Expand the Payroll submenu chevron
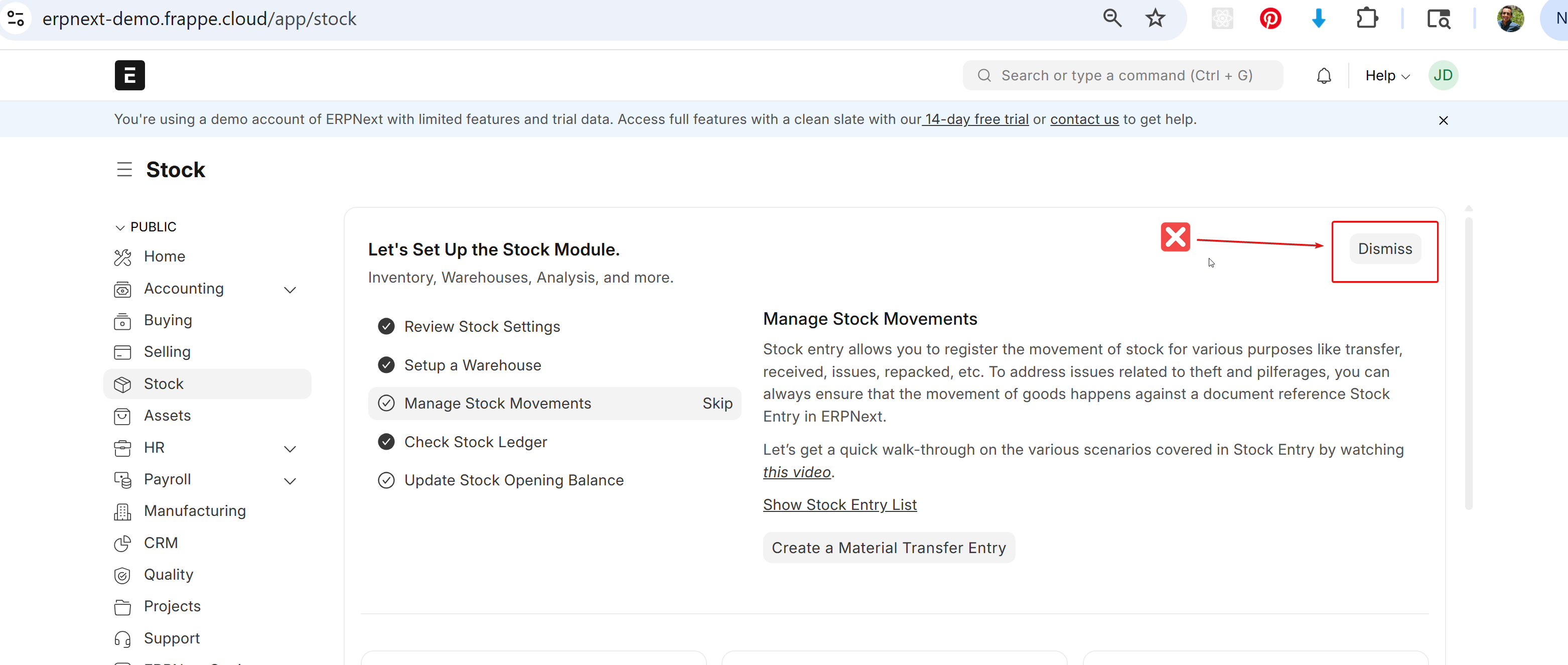 pos(291,481)
